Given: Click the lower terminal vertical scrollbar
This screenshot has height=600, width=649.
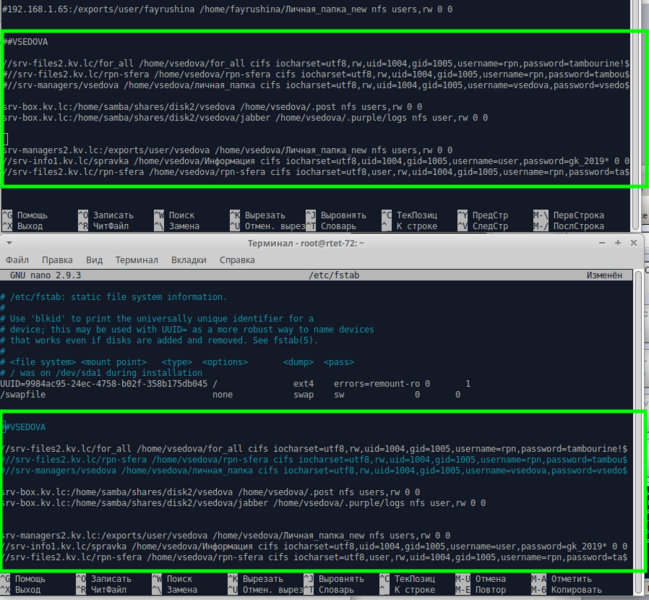Looking at the screenshot, I should click(x=637, y=432).
